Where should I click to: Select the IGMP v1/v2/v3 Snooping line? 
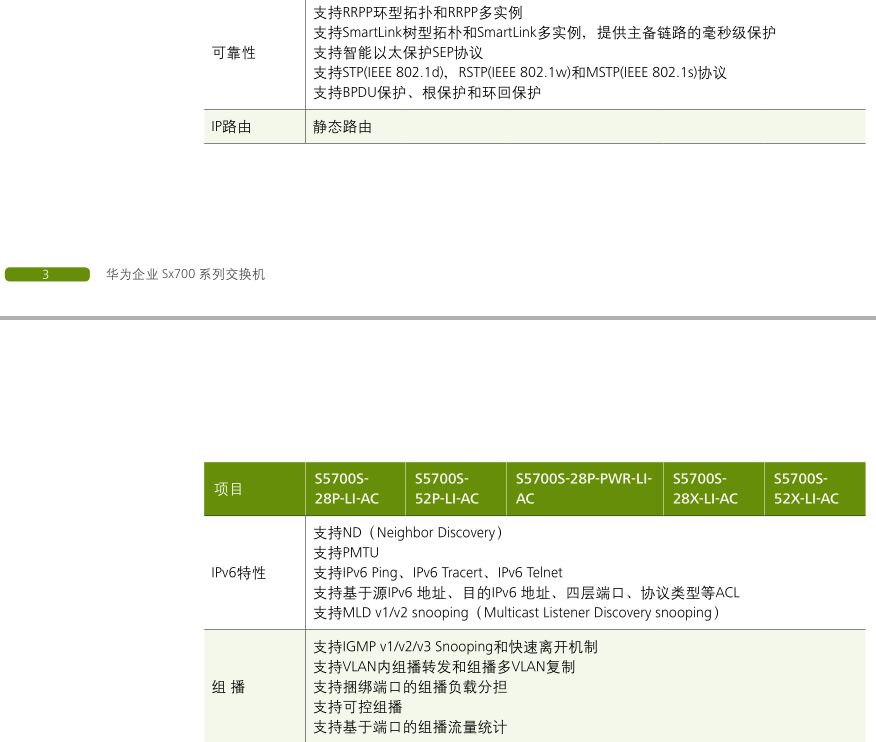point(455,647)
